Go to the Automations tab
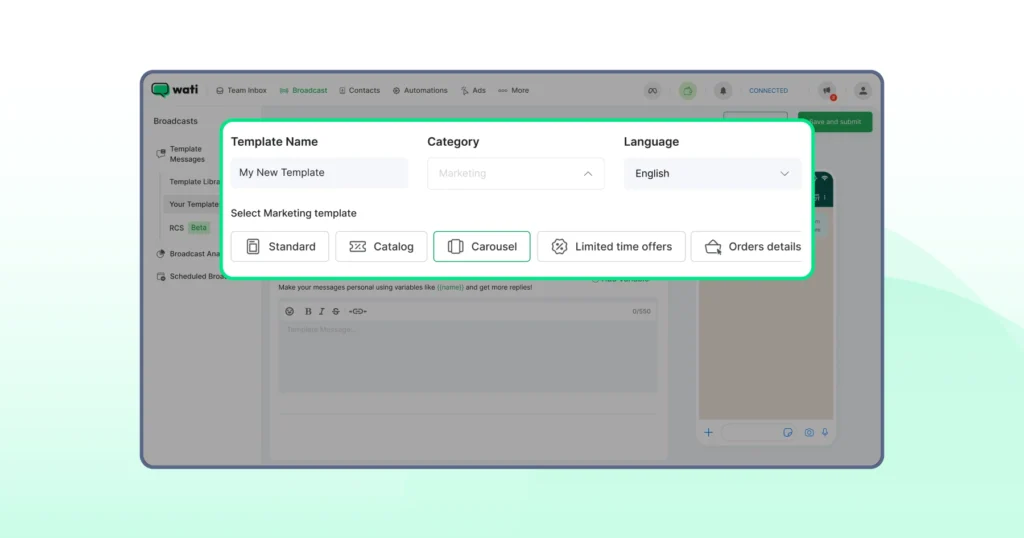This screenshot has width=1024, height=538. pyautogui.click(x=420, y=91)
